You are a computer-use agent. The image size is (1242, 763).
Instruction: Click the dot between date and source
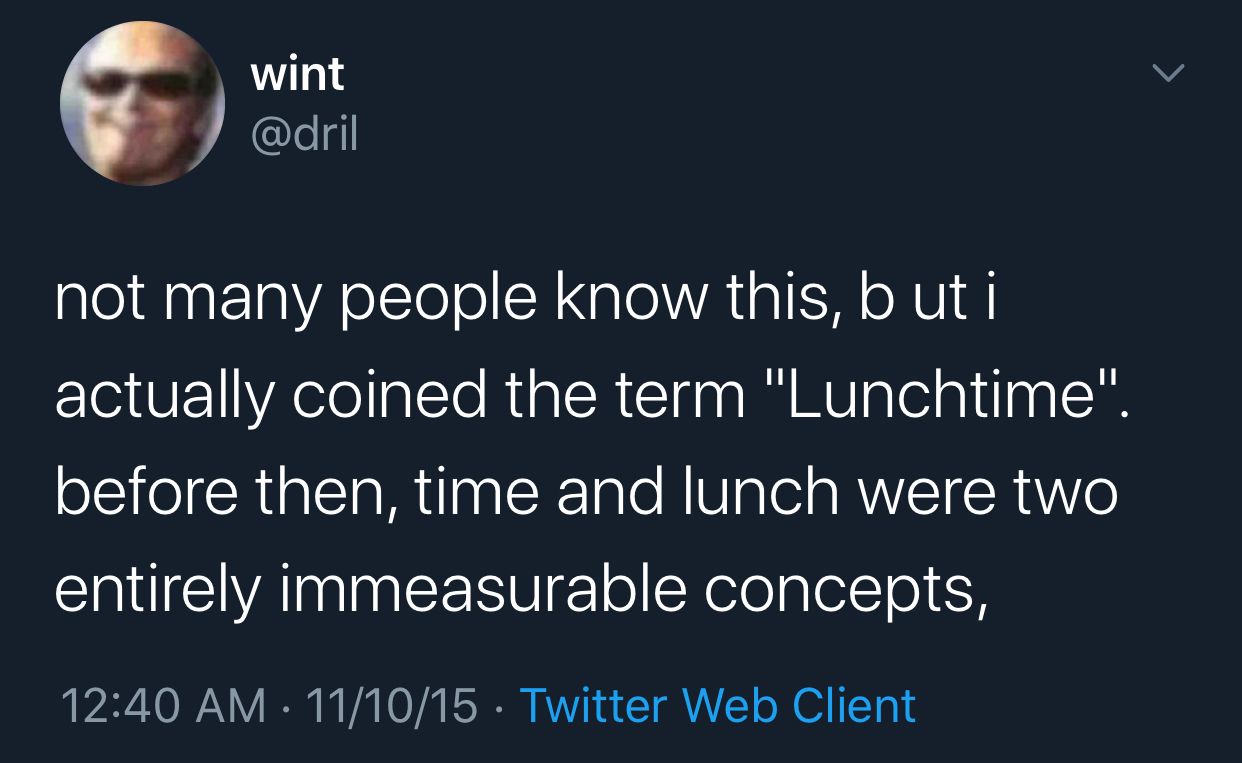coord(499,705)
